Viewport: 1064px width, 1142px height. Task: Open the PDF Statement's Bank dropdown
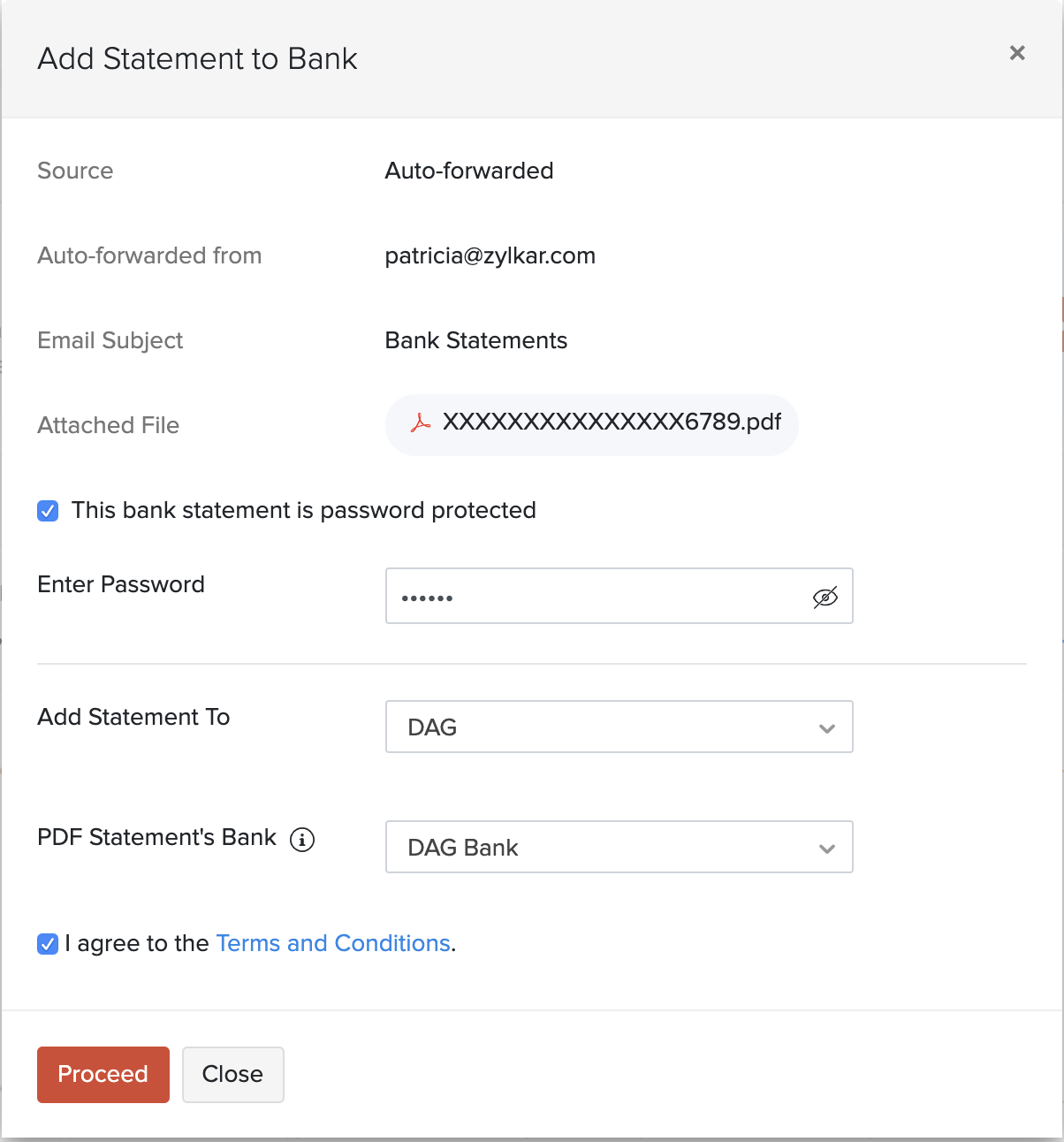pos(619,847)
